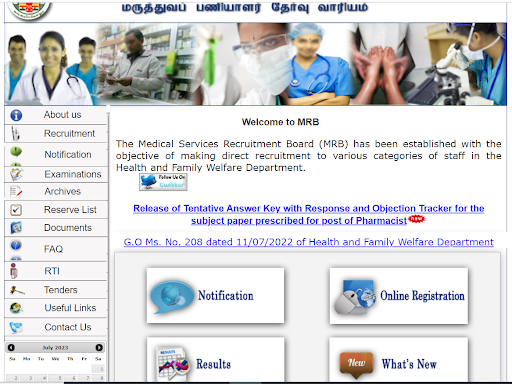Open G.O Ms. No. 208 link
Image resolution: width=512 pixels, height=384 pixels.
(308, 242)
